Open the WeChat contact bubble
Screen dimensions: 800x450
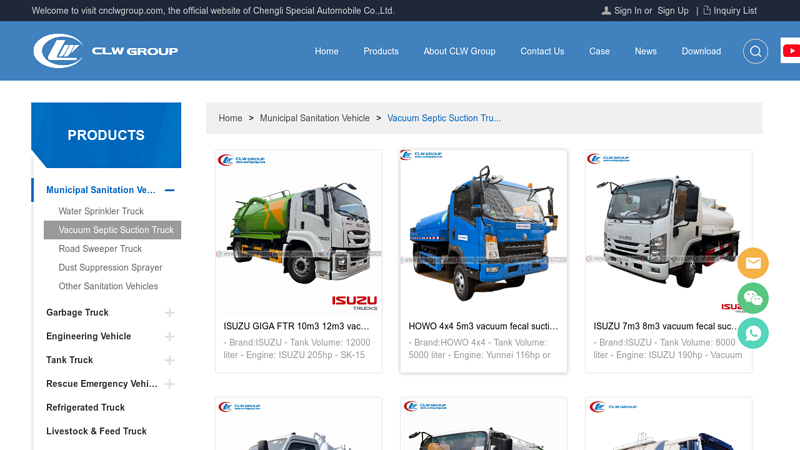coord(753,298)
